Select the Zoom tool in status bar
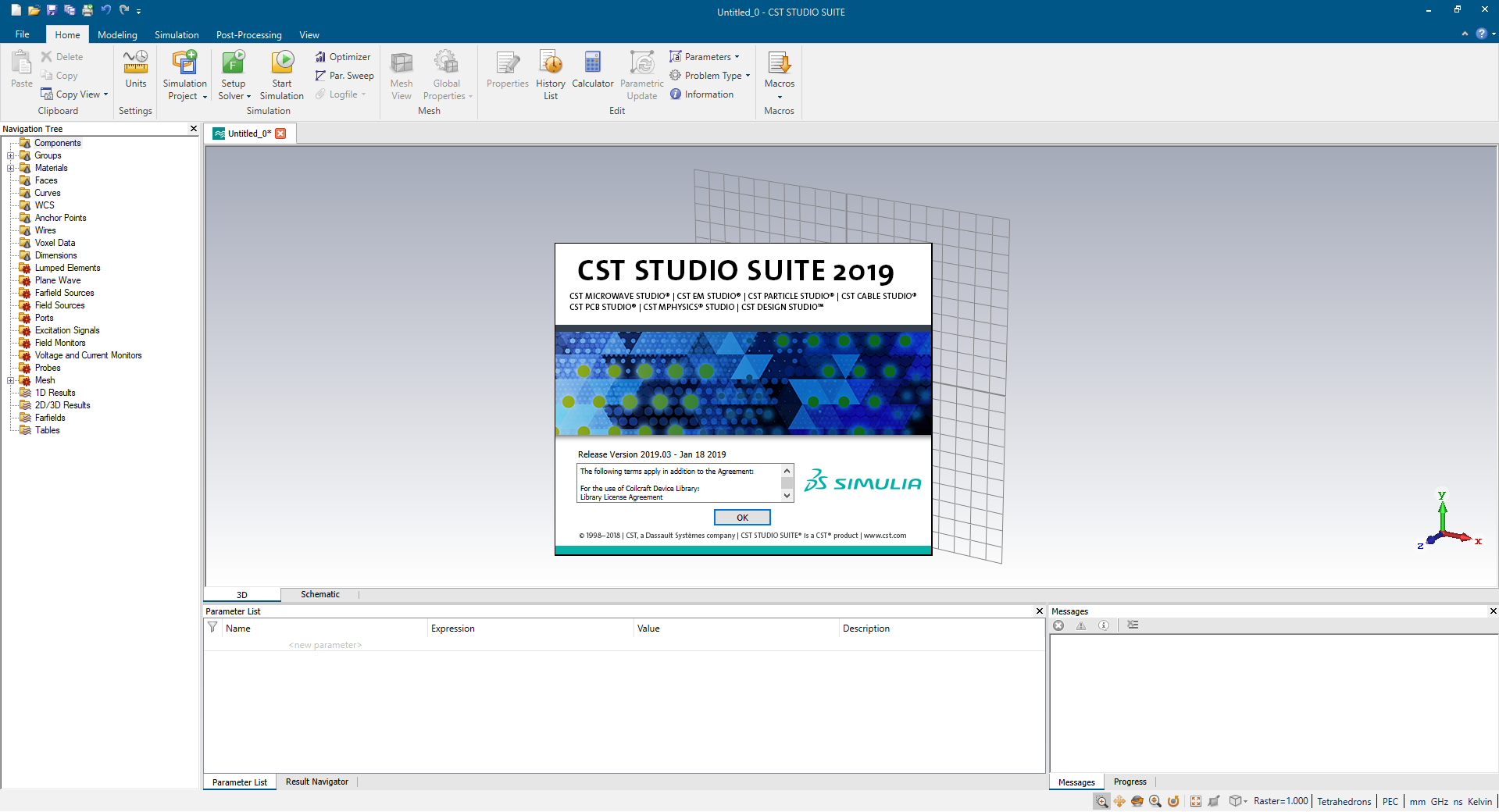 coord(1101,801)
